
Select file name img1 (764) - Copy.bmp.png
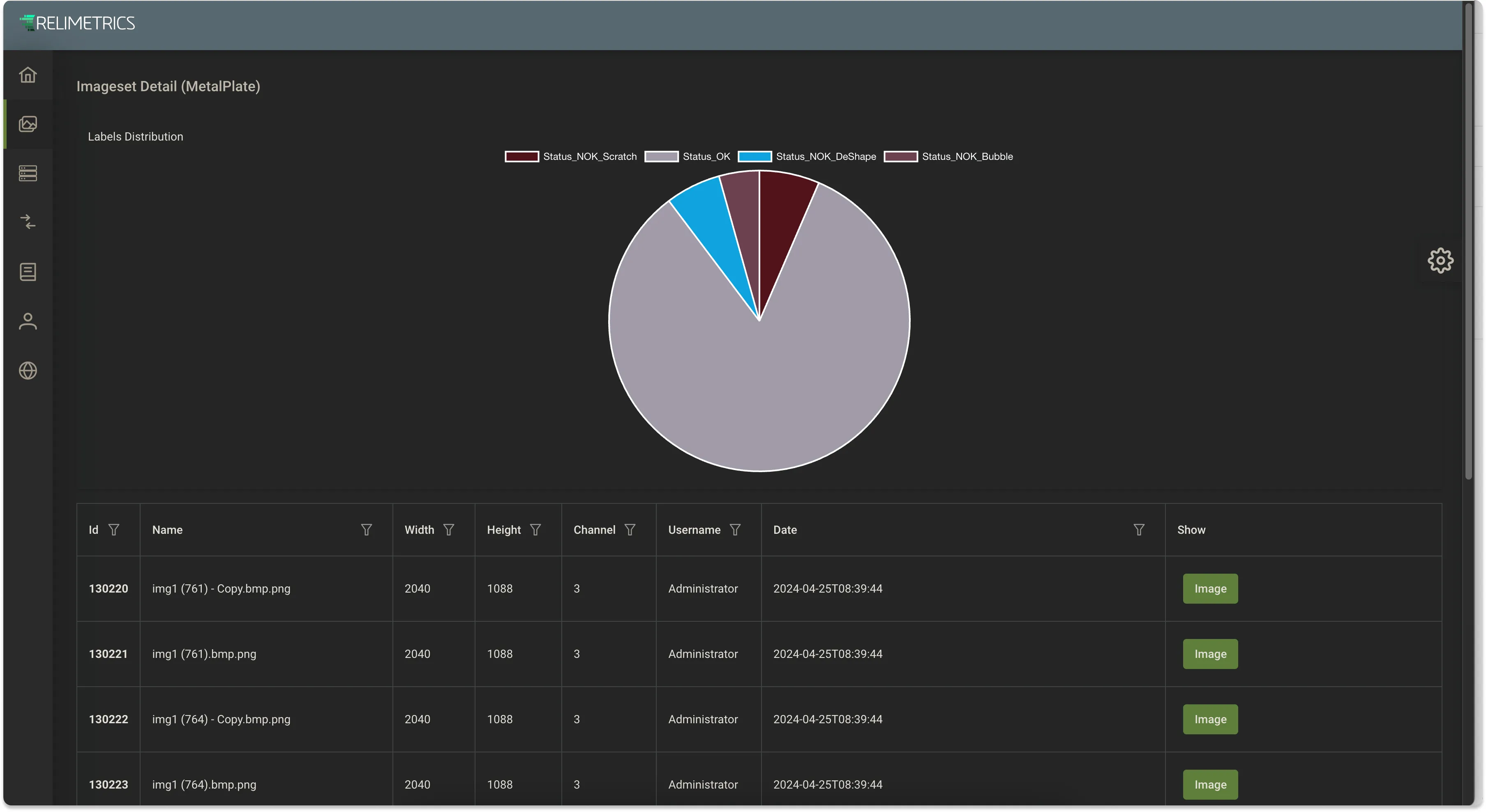pyautogui.click(x=221, y=719)
